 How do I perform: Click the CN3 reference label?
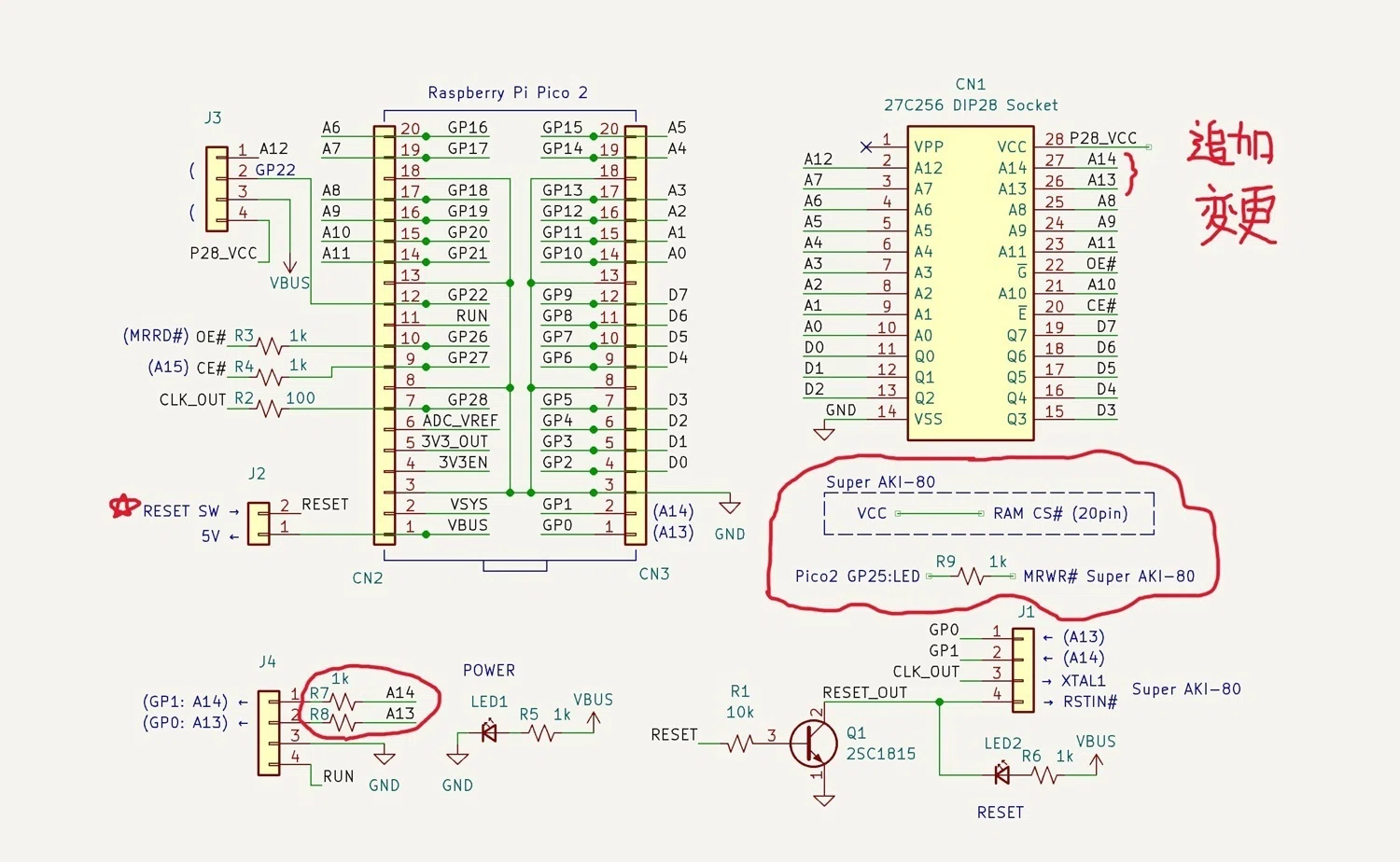tap(654, 574)
